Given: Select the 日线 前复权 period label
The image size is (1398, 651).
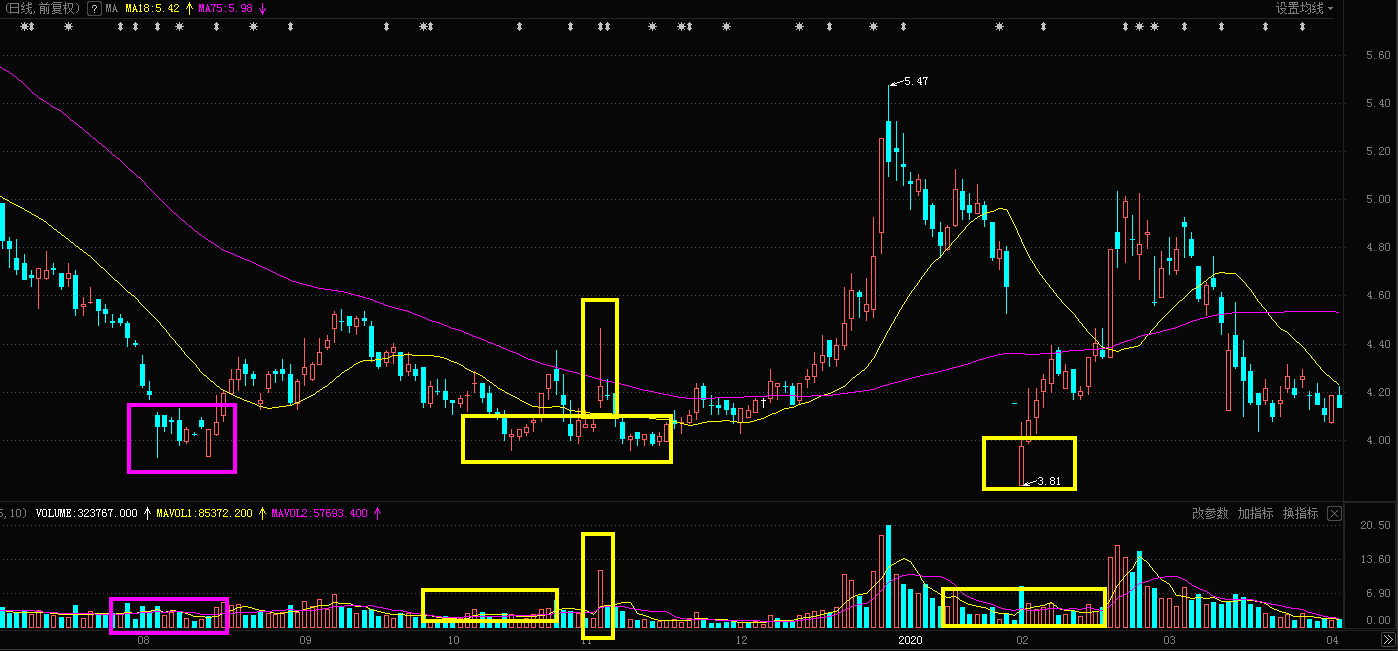Looking at the screenshot, I should tap(42, 8).
